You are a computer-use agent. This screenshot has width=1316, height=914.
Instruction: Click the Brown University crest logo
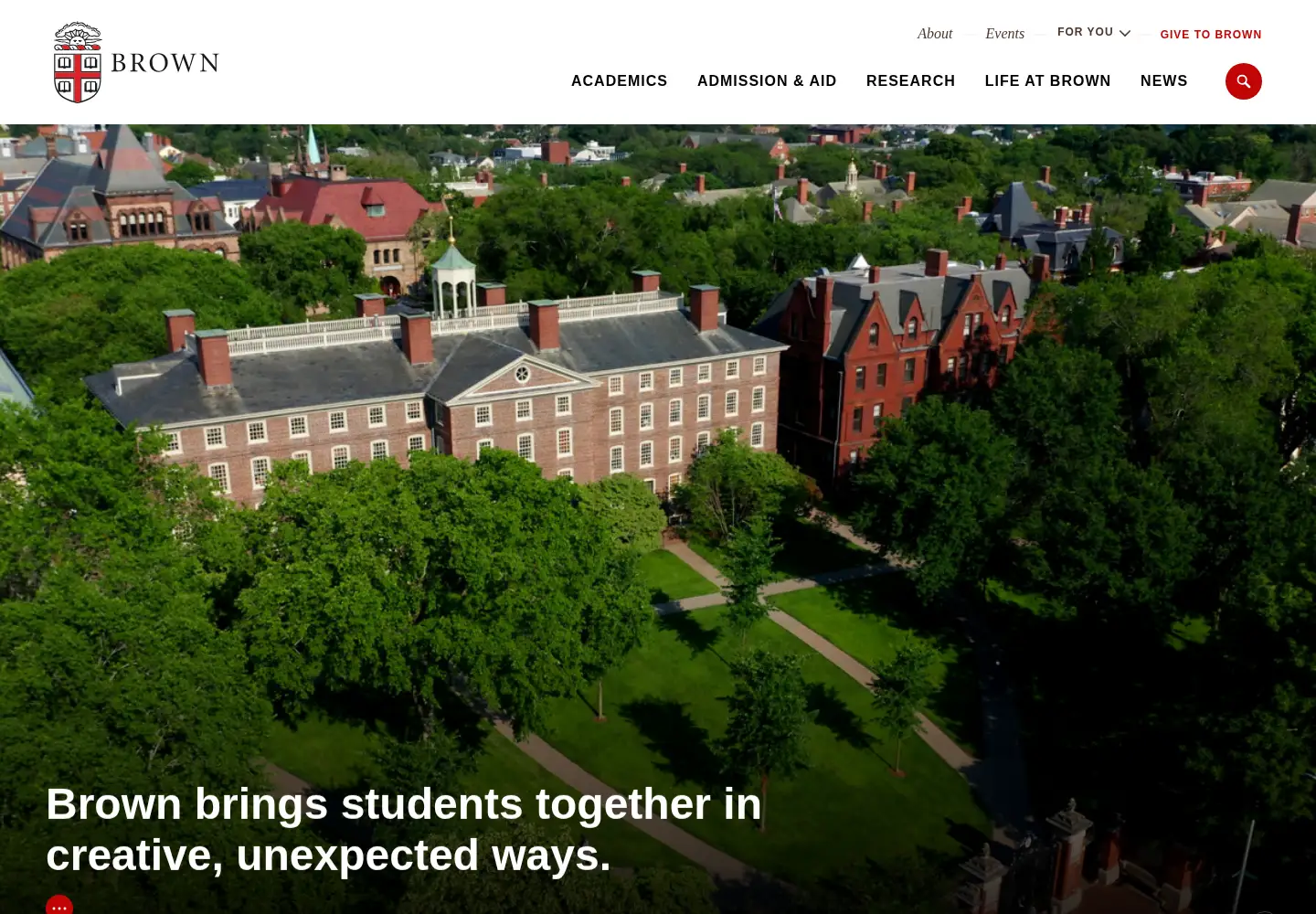78,62
